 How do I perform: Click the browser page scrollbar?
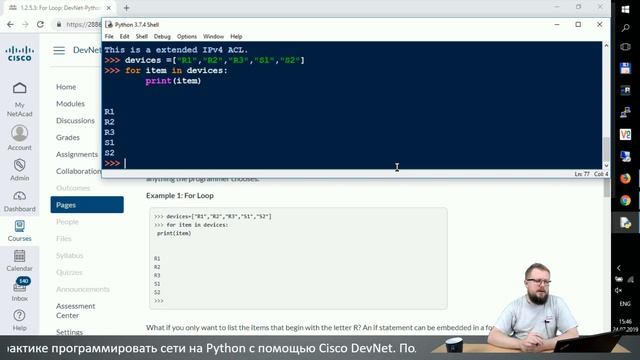[607, 188]
